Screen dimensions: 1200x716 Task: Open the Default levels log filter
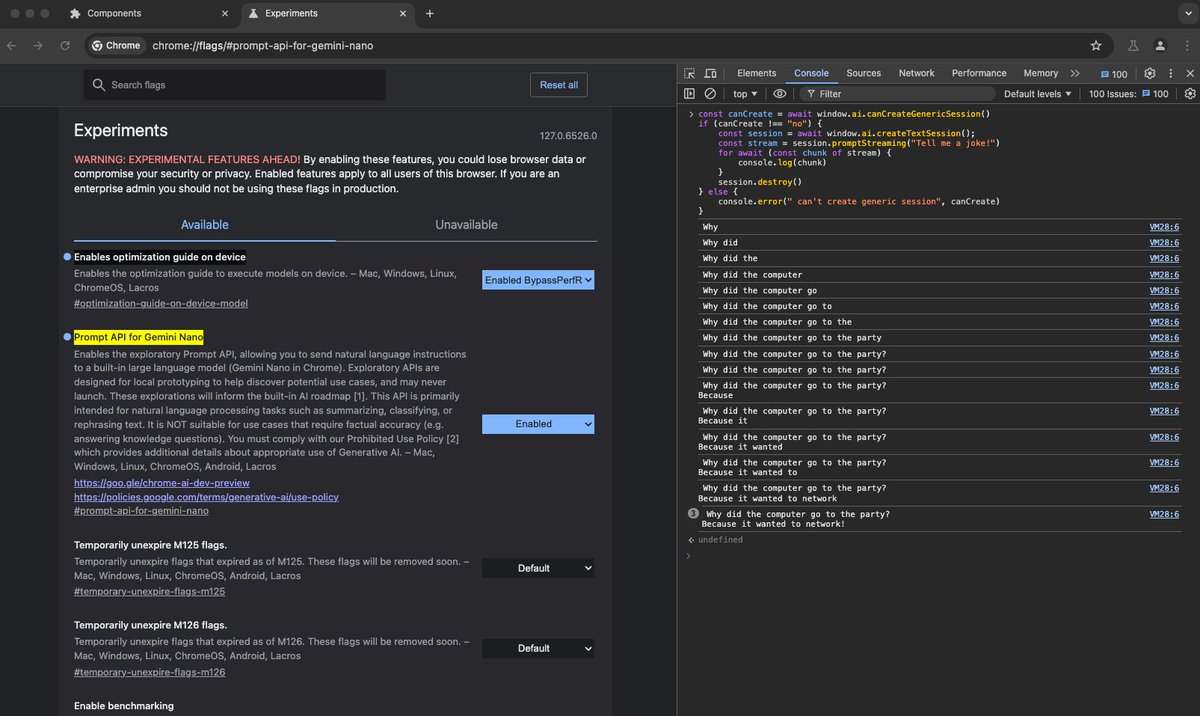(x=1038, y=94)
